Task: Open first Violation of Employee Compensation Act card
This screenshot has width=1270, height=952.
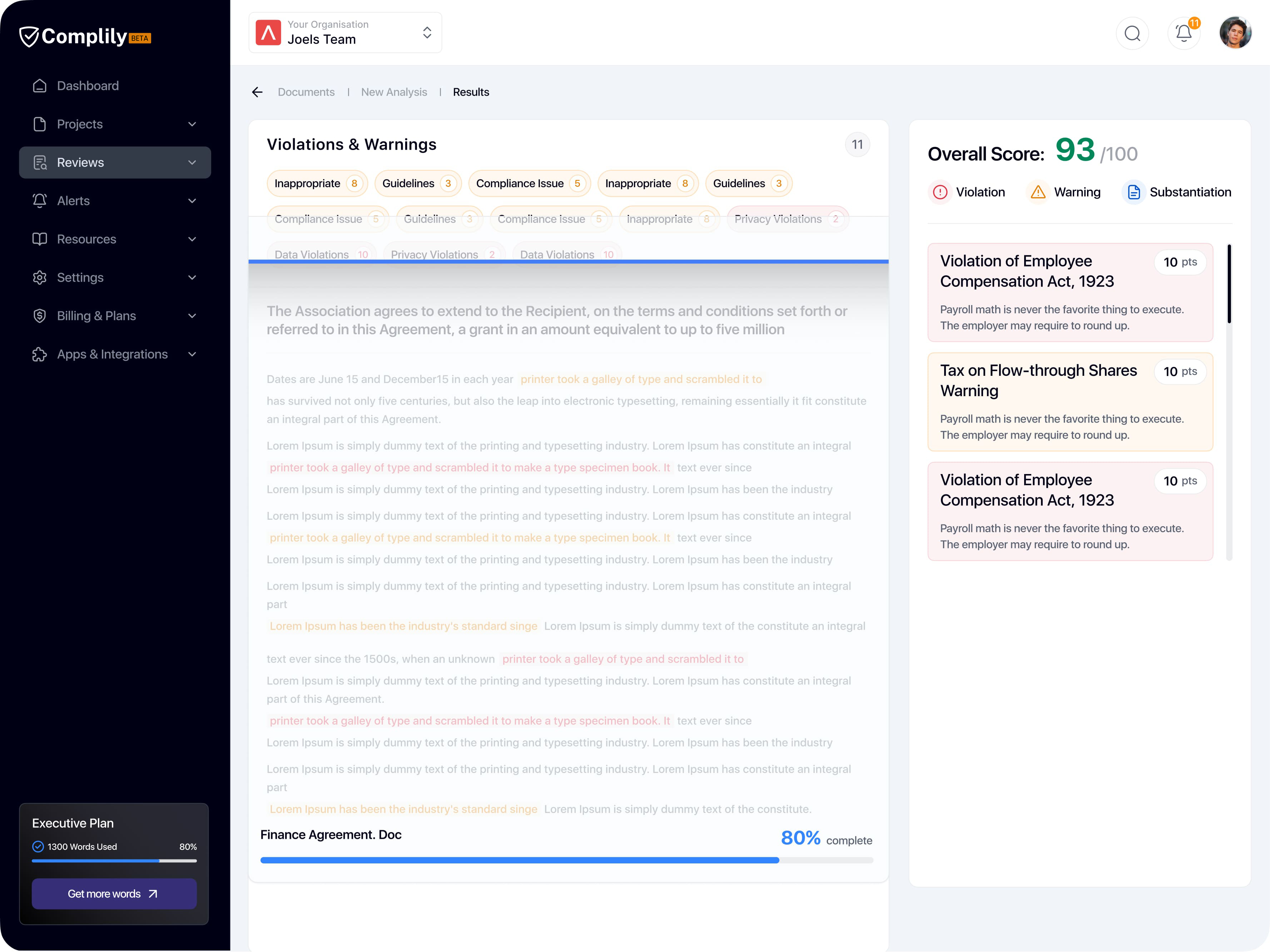Action: [x=1070, y=293]
